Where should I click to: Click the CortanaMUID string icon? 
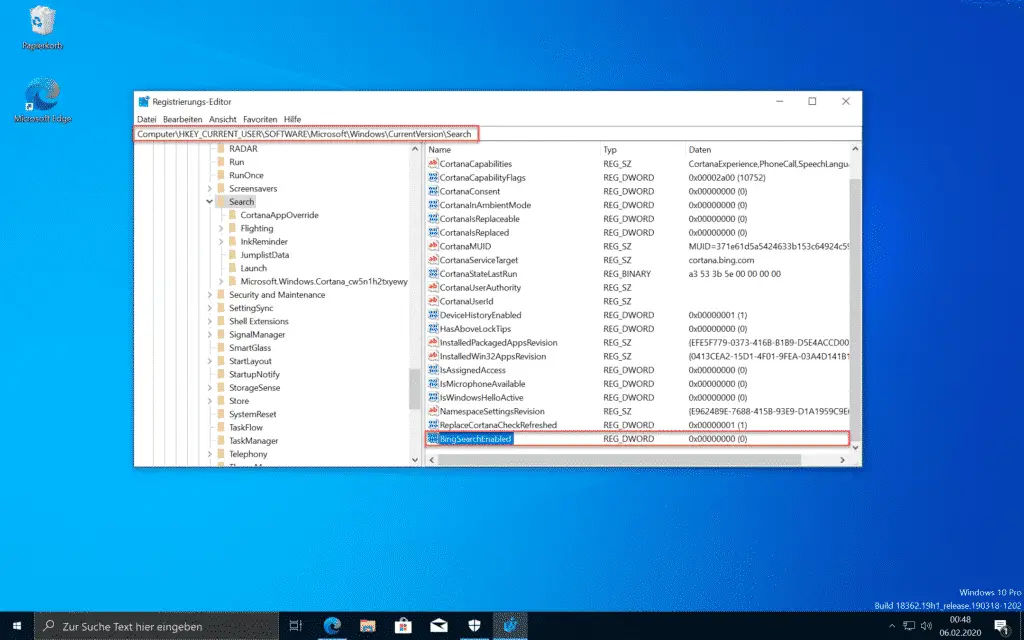(433, 246)
